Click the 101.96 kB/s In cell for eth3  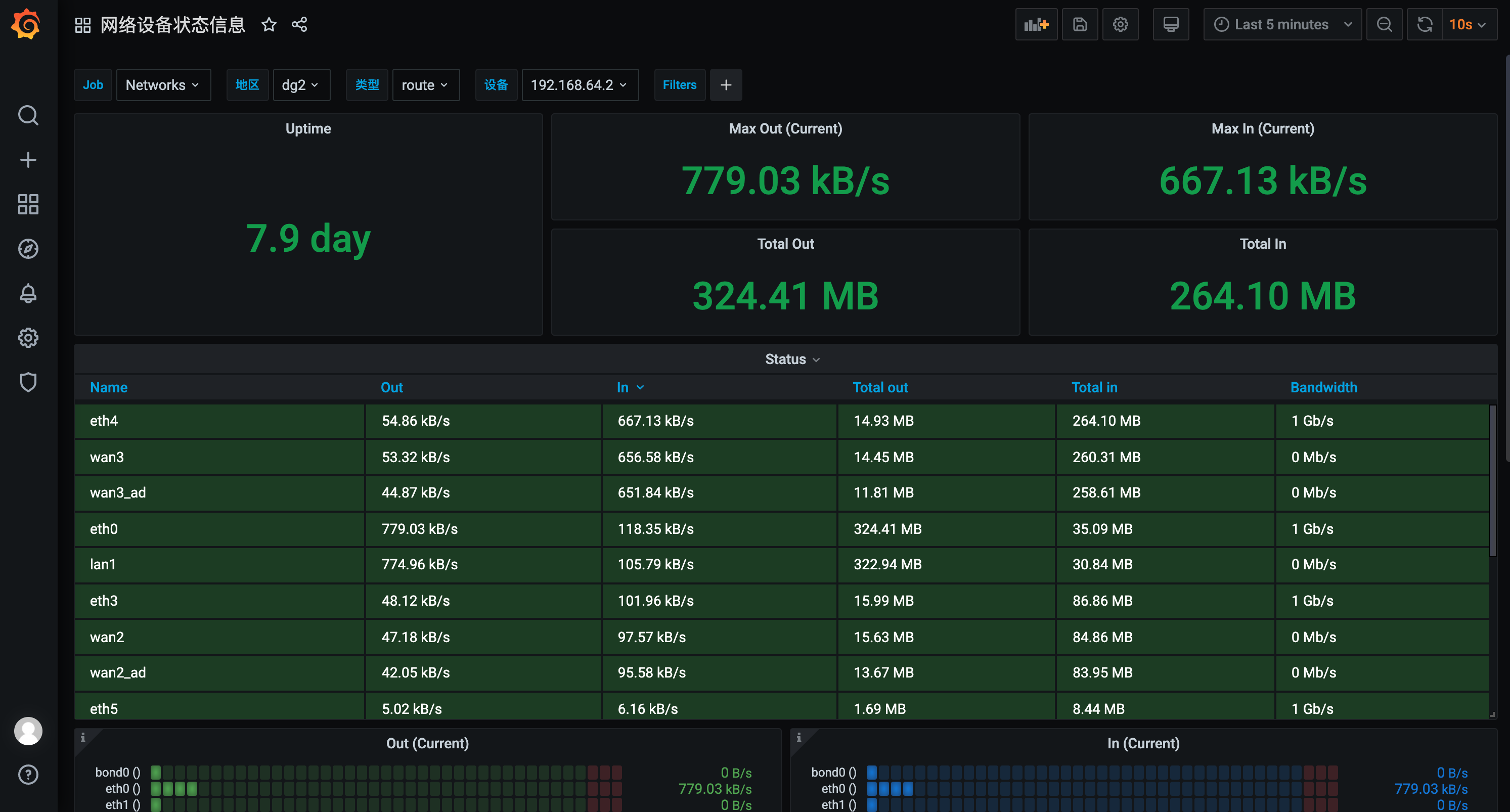click(719, 601)
